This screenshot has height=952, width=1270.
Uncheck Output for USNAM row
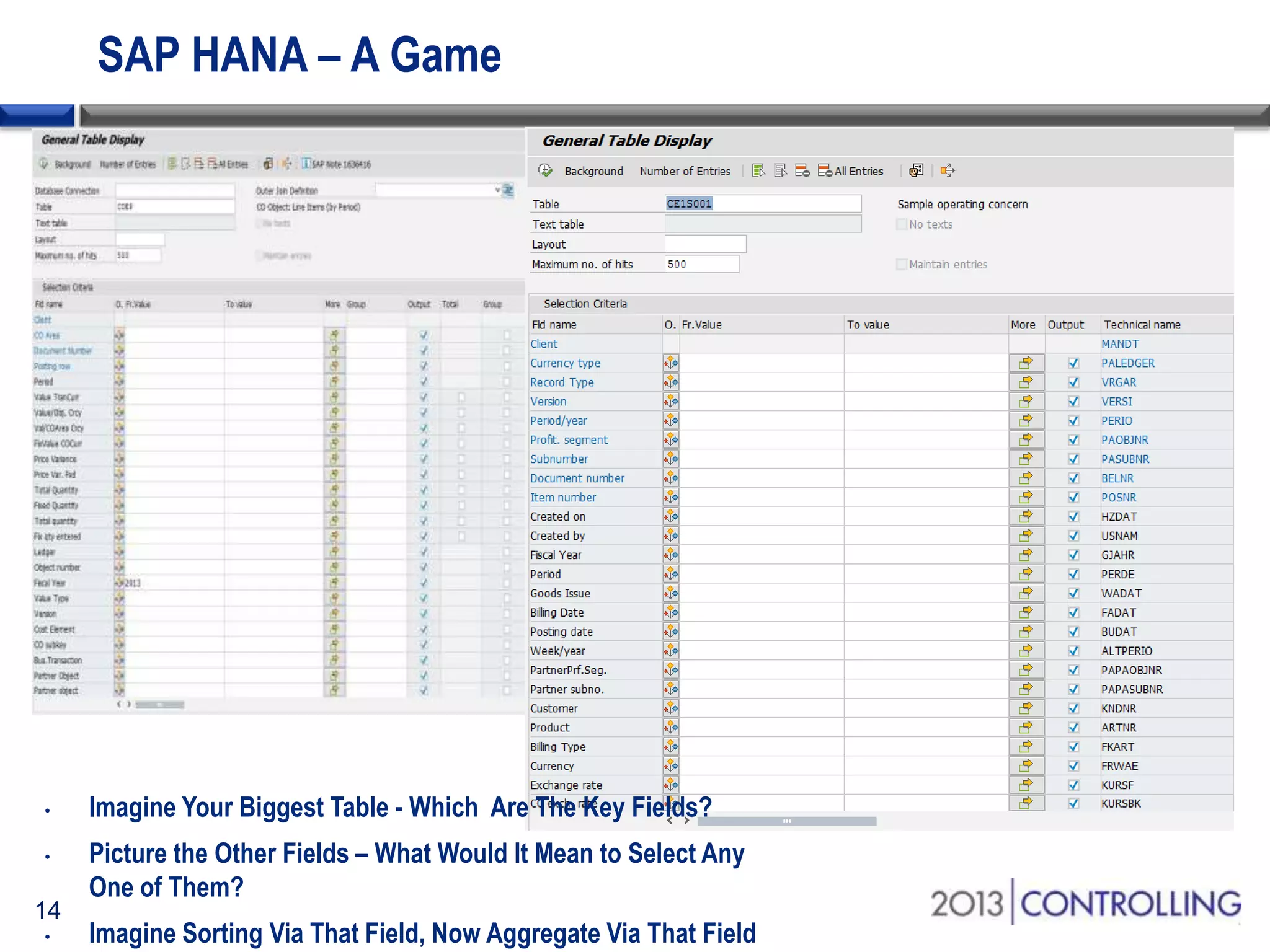pos(1073,537)
